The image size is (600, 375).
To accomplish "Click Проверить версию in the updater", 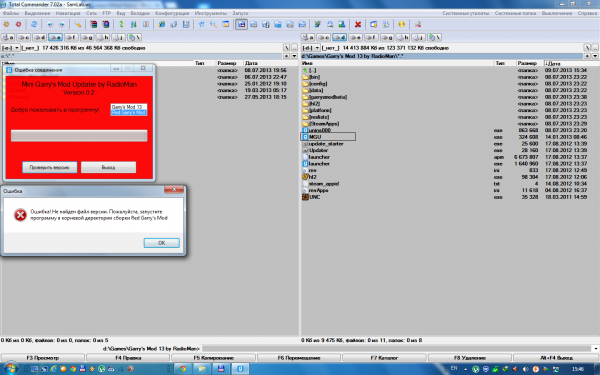I will (49, 167).
